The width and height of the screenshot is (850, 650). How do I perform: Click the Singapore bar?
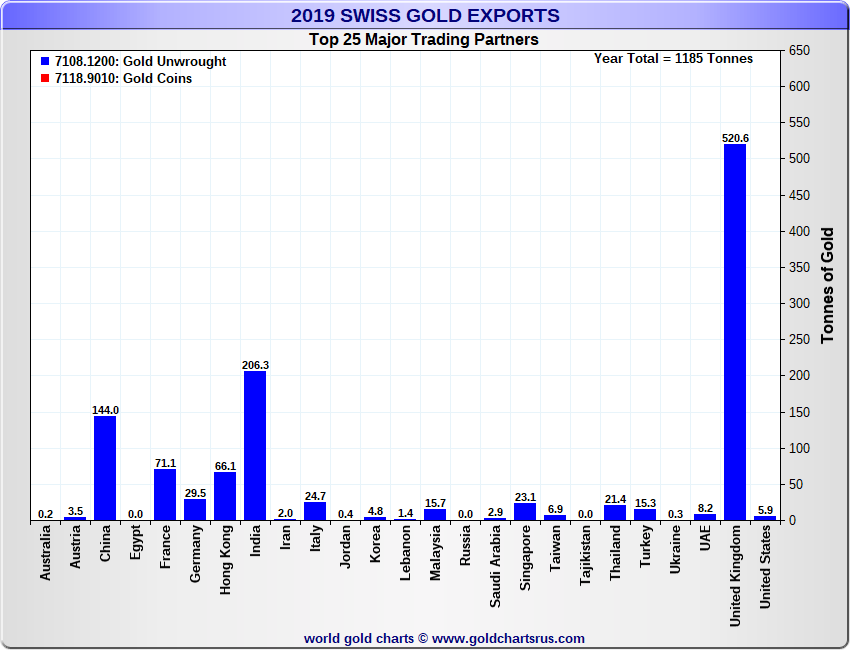(x=525, y=512)
